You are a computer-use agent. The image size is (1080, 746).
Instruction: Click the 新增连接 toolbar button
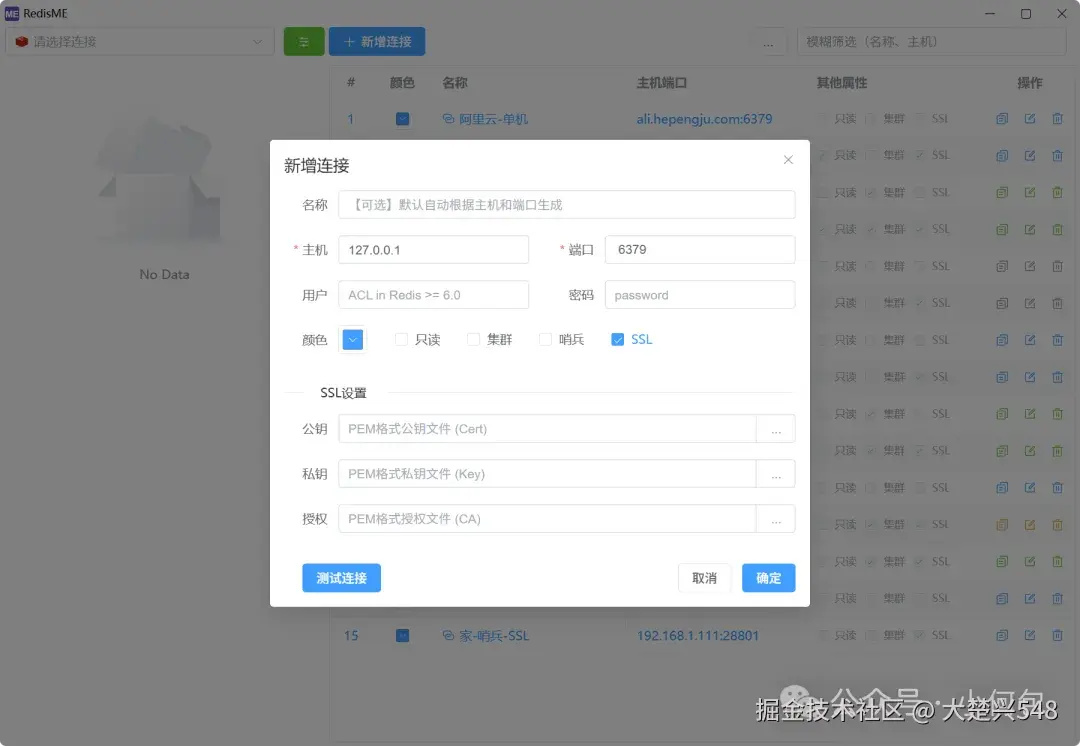377,41
